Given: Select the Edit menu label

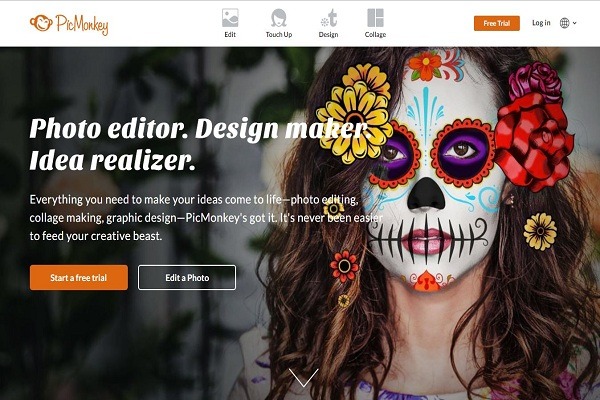Looking at the screenshot, I should click(230, 34).
